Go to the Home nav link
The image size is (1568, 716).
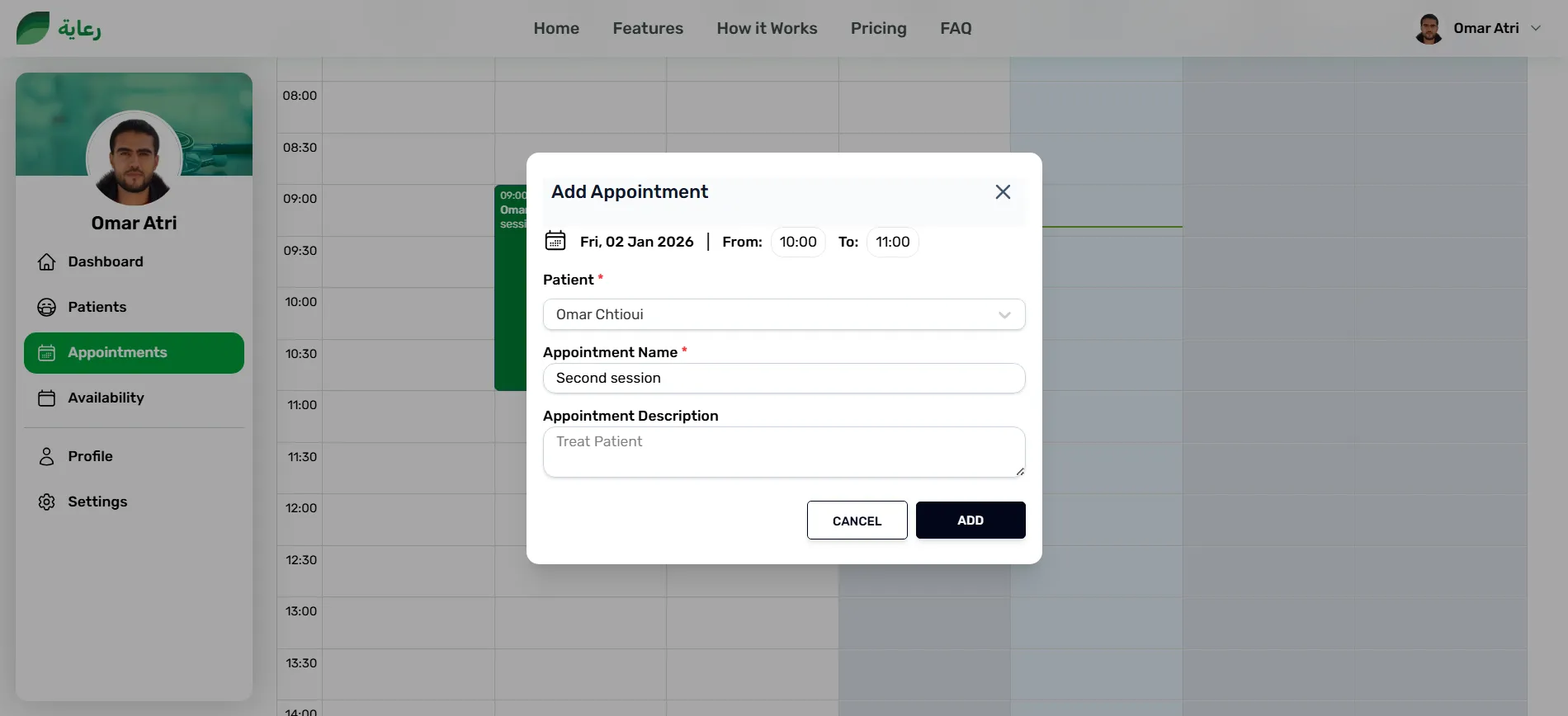click(556, 28)
